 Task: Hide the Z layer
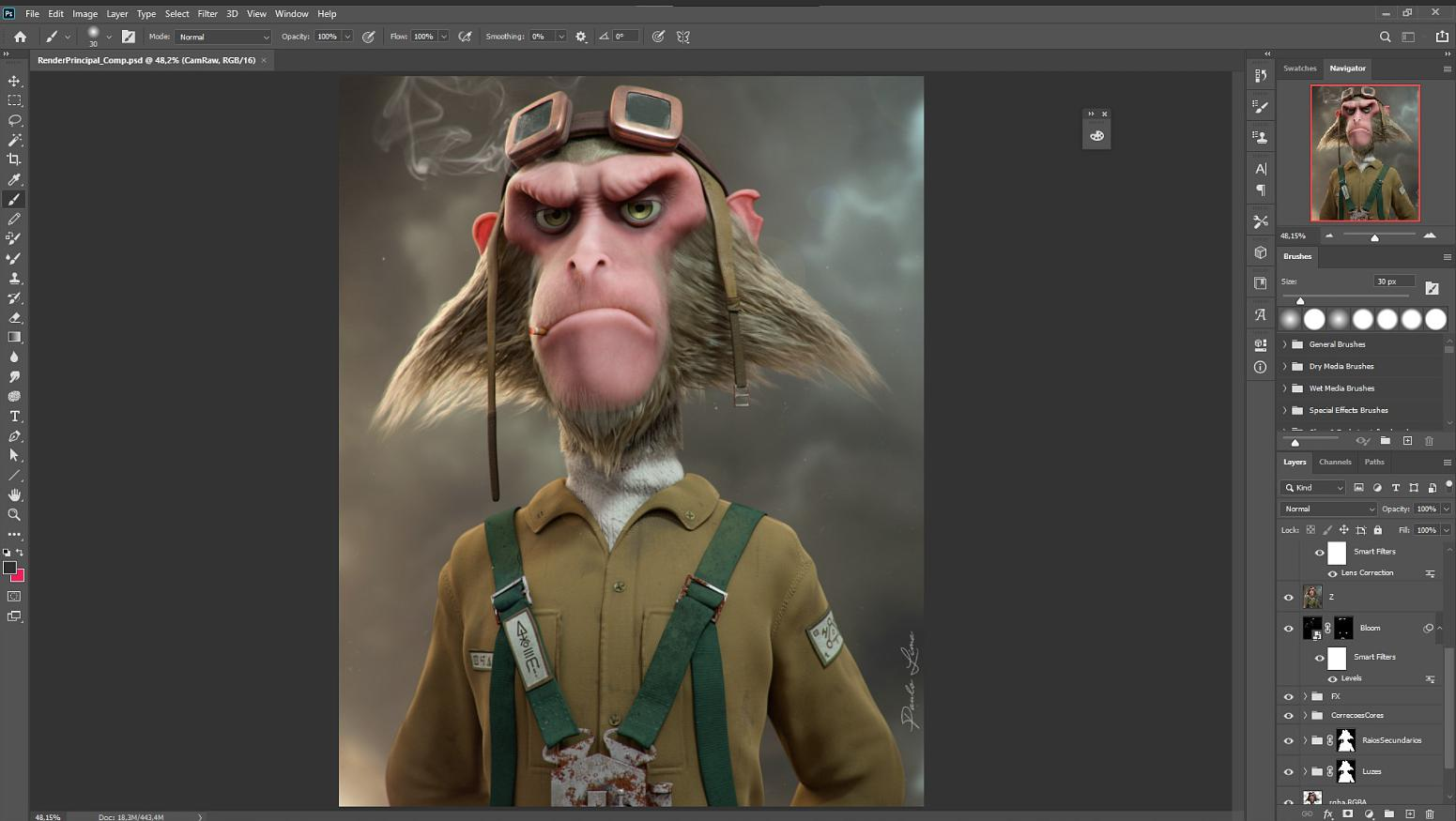tap(1288, 597)
